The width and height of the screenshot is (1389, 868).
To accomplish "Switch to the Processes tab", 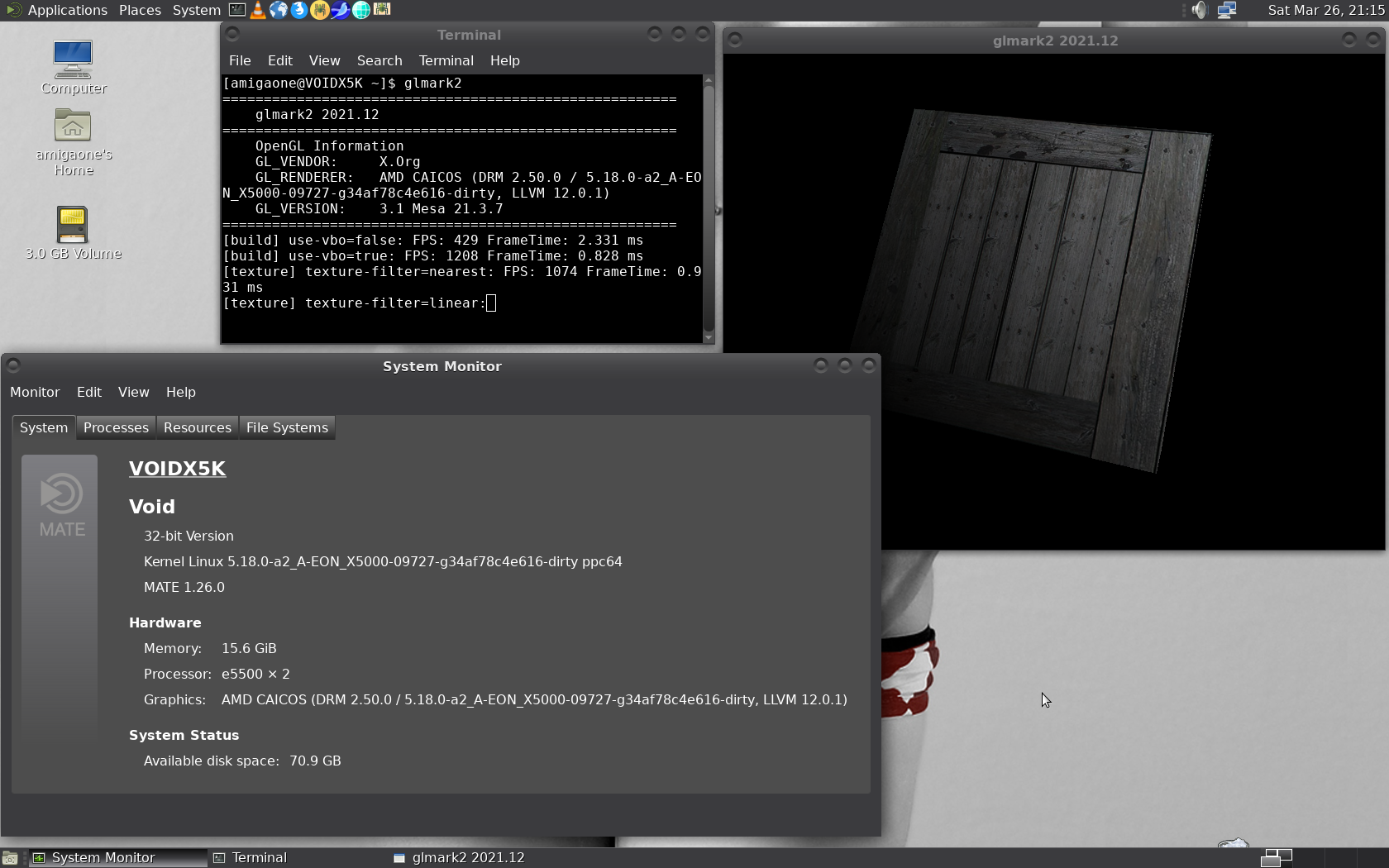I will pyautogui.click(x=116, y=427).
